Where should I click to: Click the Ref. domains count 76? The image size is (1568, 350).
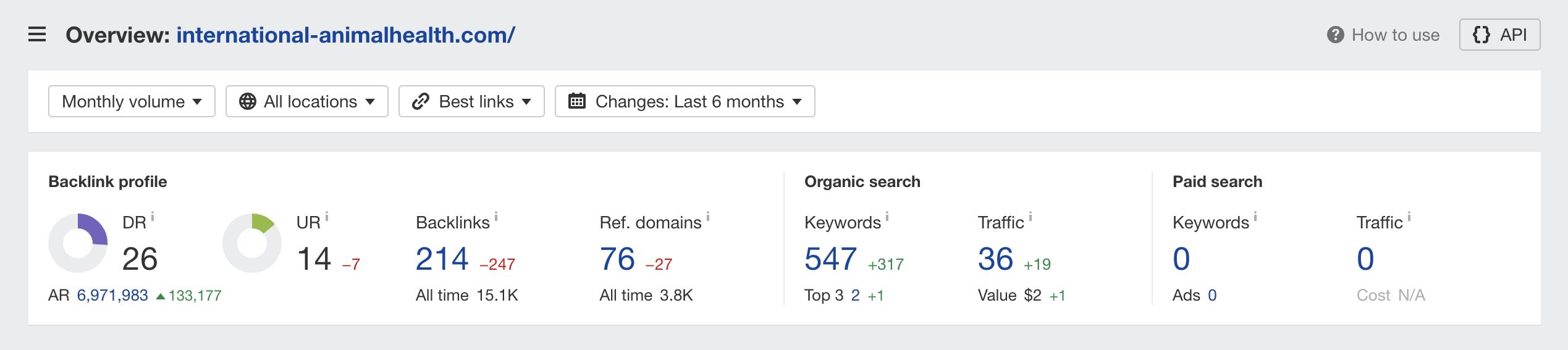pos(617,259)
